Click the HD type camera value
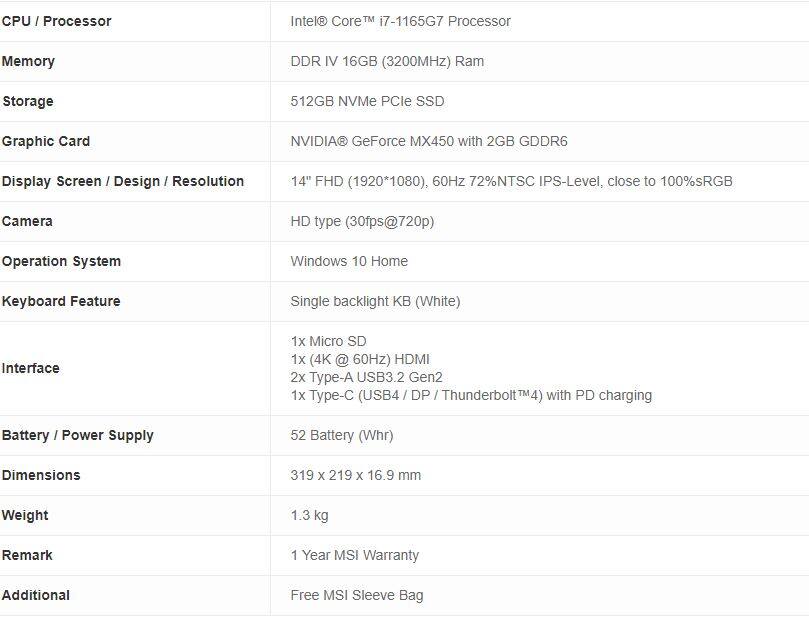 pyautogui.click(x=362, y=221)
